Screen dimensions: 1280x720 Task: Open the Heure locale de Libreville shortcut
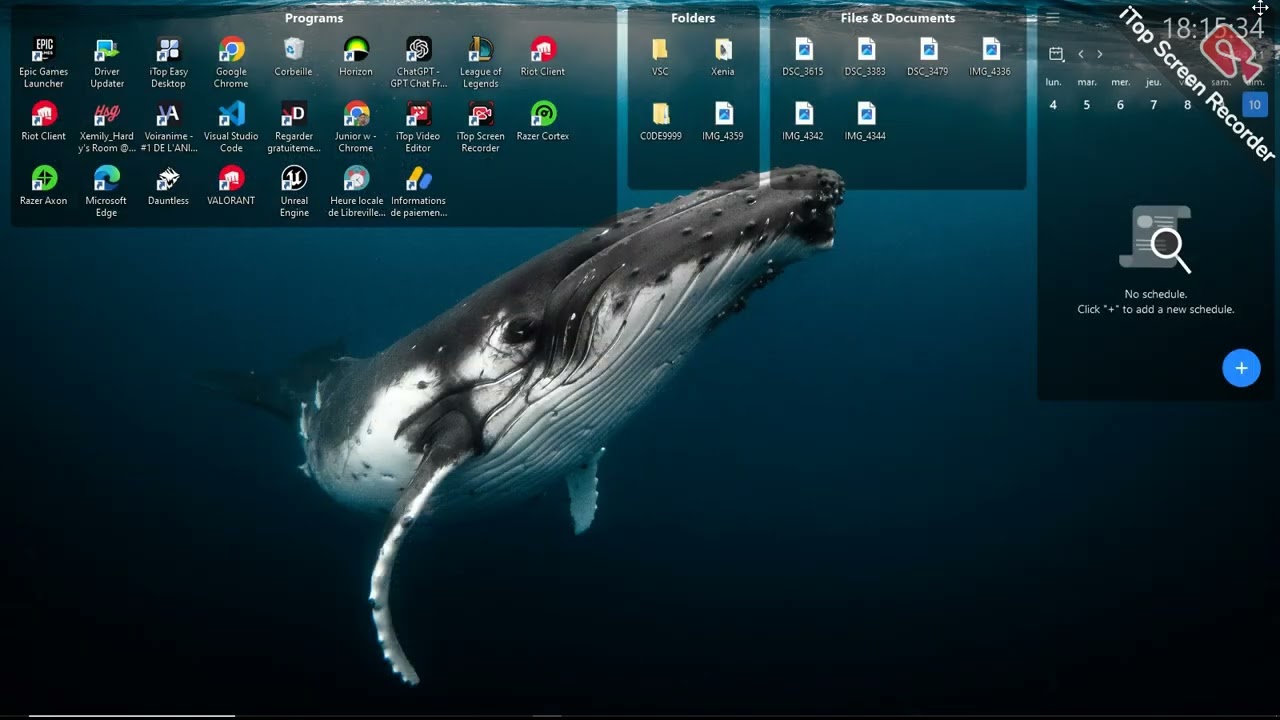pyautogui.click(x=356, y=192)
